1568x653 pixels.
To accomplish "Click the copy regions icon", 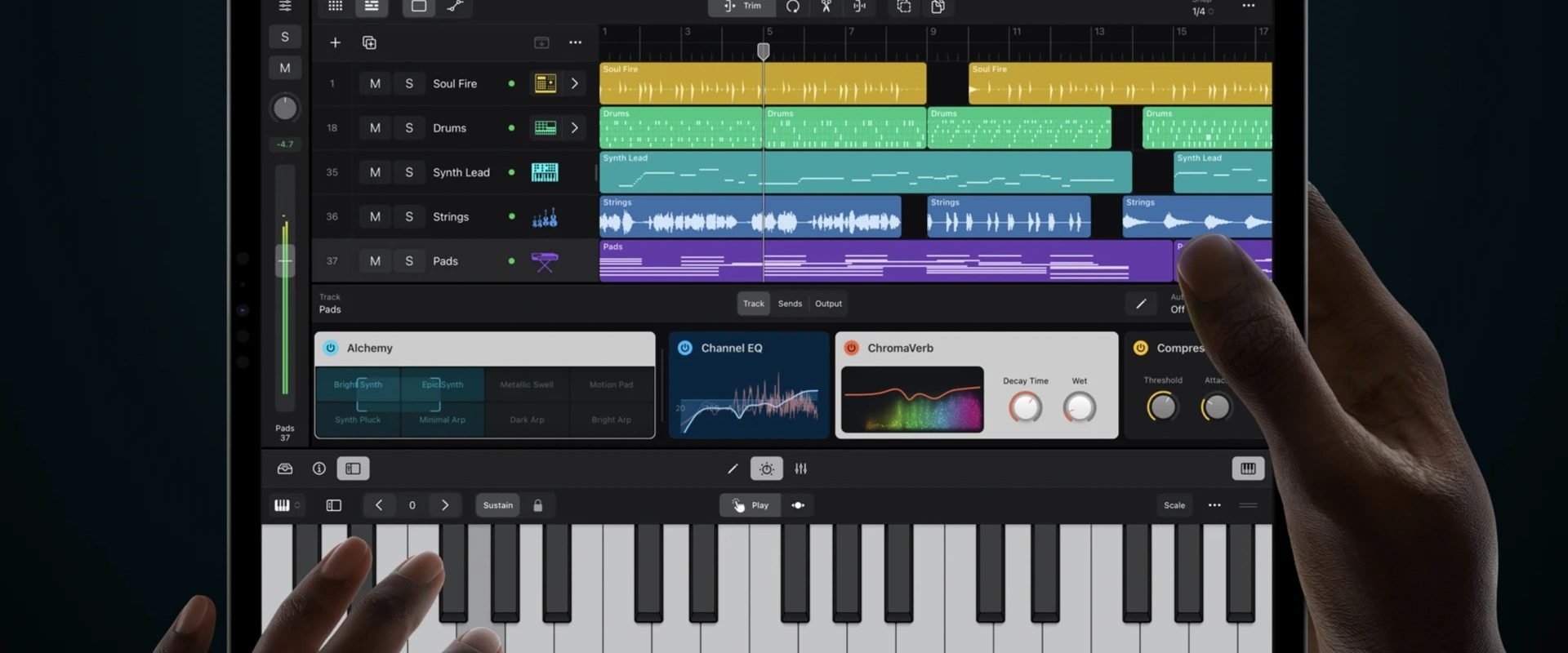I will coord(938,7).
